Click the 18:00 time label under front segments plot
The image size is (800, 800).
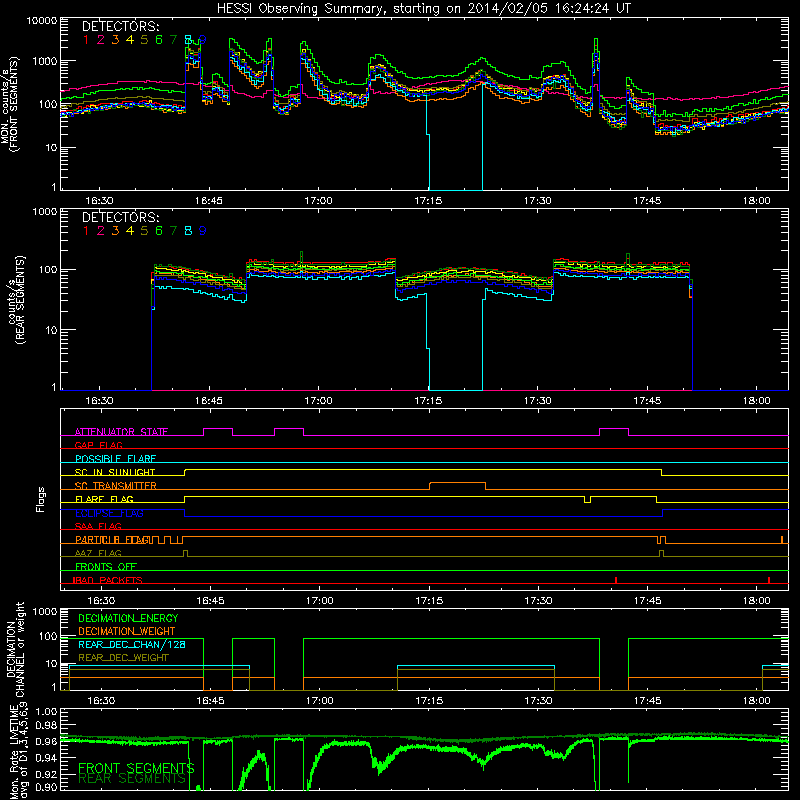coord(757,201)
